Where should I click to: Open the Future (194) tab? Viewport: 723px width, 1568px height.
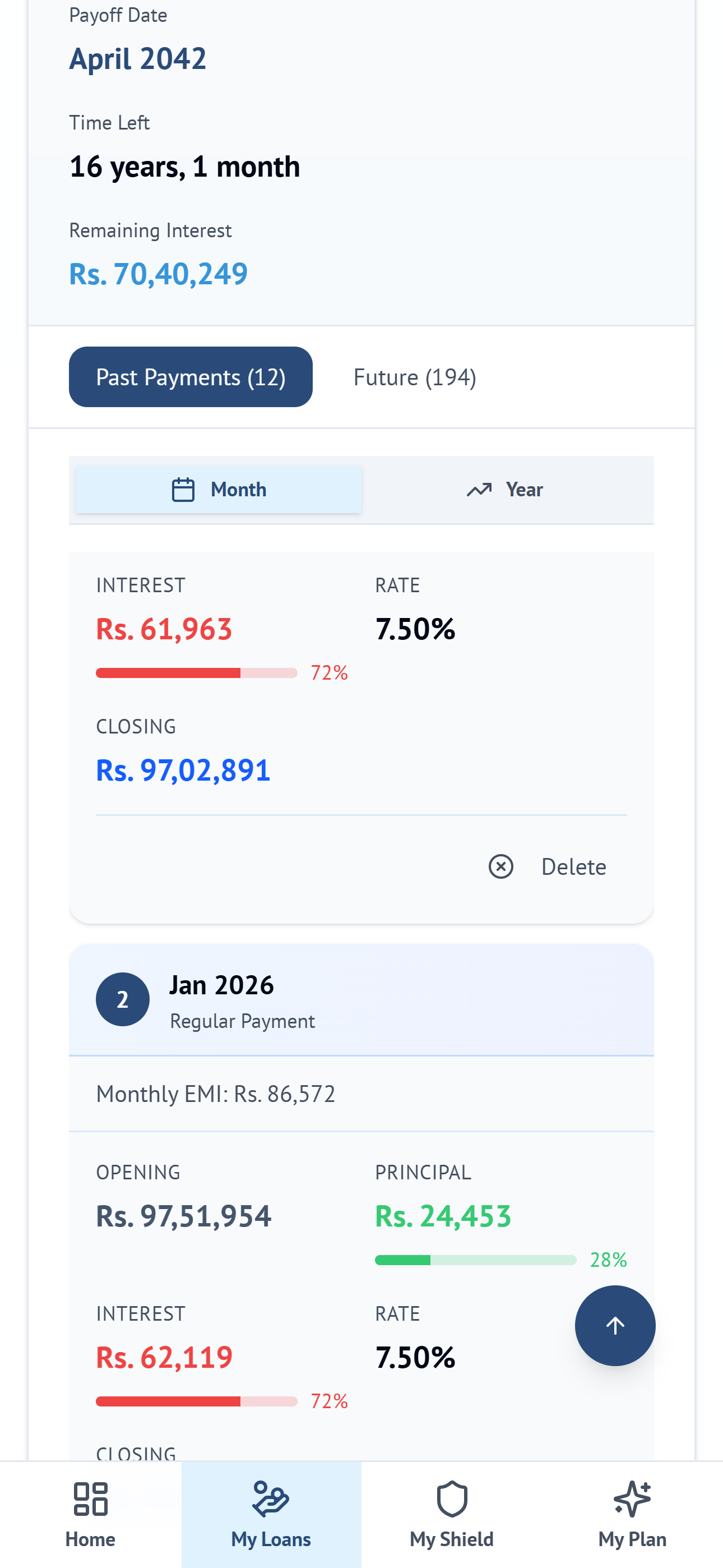414,377
